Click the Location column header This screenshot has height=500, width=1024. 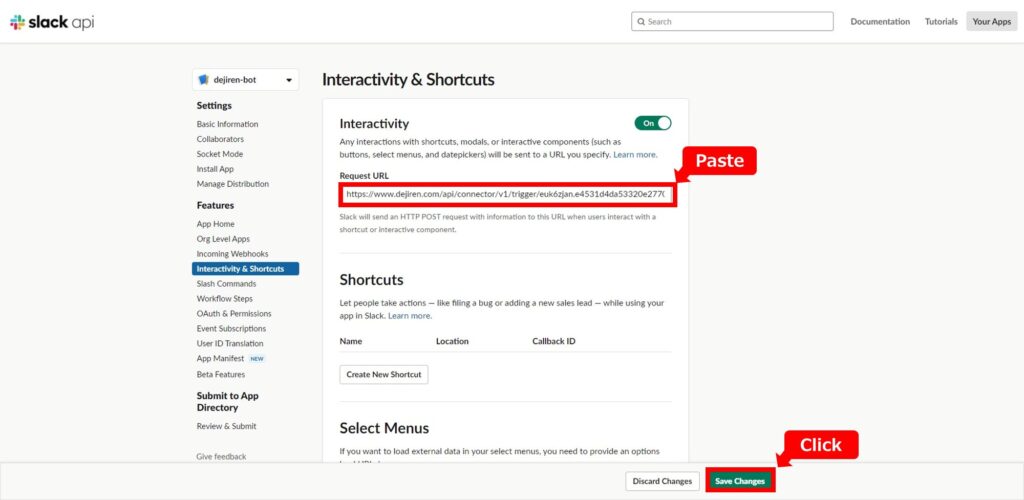[x=453, y=341]
